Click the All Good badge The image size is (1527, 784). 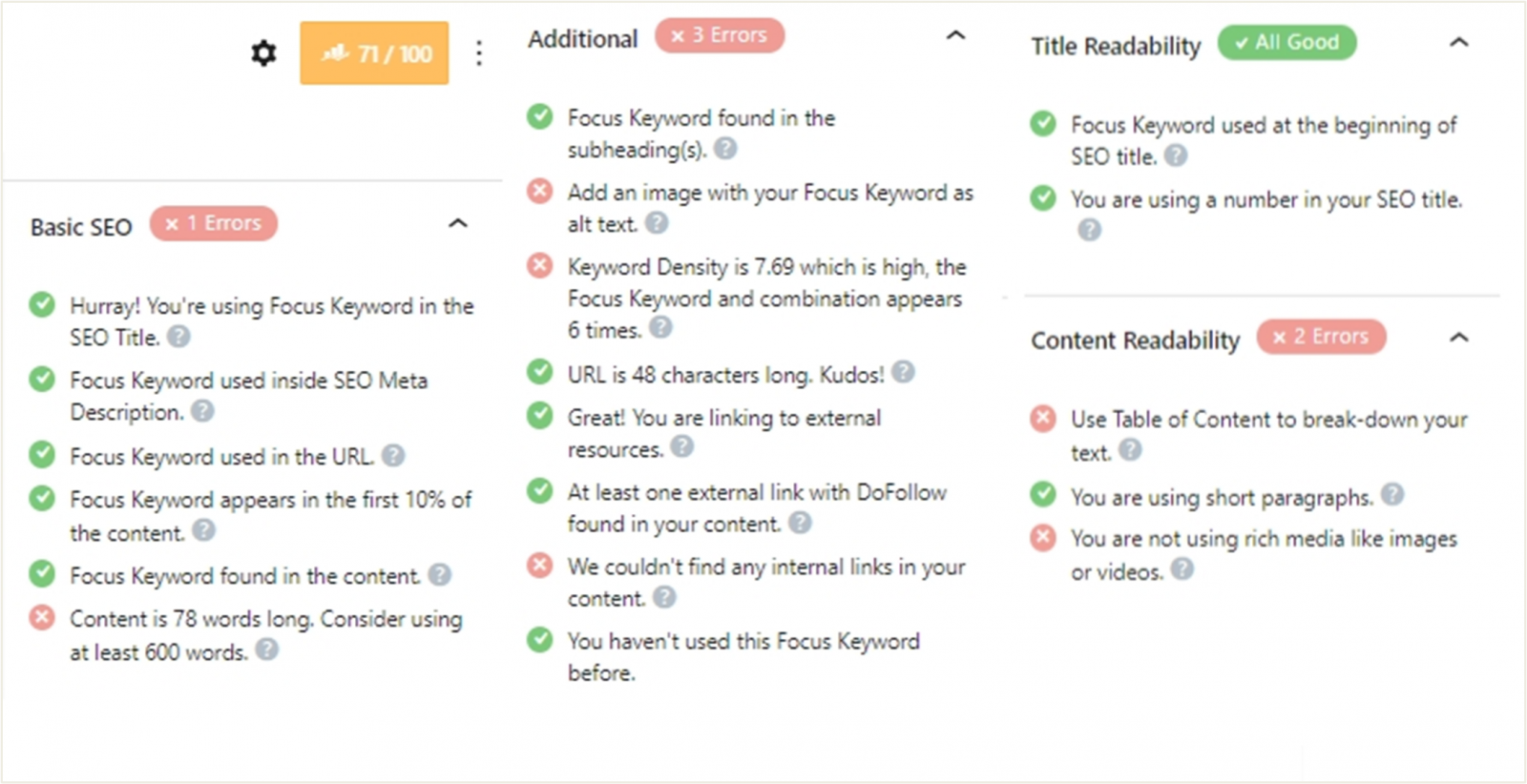coord(1286,42)
